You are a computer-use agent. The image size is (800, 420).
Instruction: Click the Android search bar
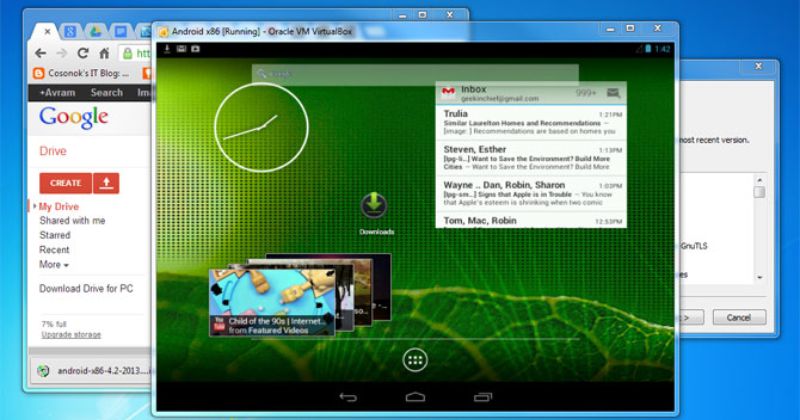(x=415, y=74)
